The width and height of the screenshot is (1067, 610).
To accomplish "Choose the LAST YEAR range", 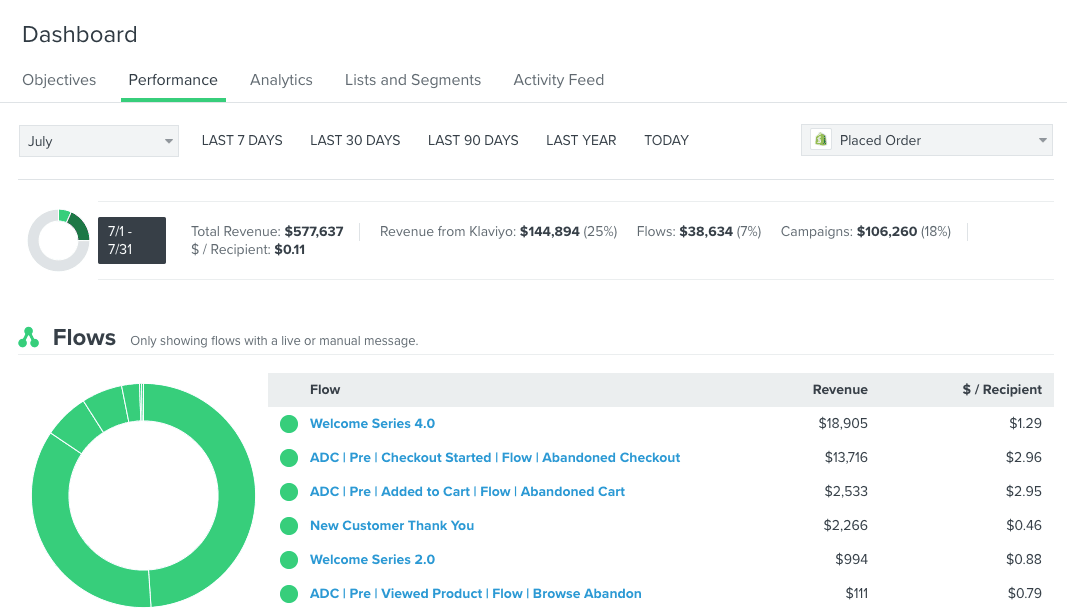I will tap(581, 140).
